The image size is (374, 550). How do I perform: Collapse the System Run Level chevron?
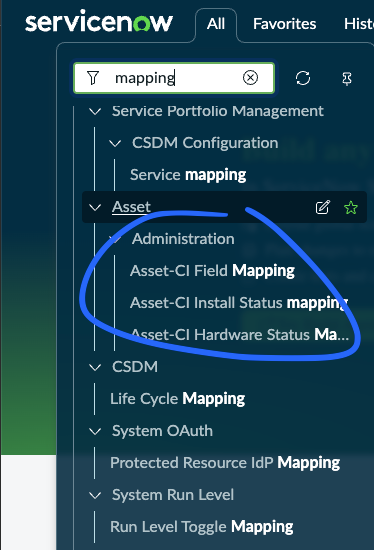pyautogui.click(x=95, y=495)
